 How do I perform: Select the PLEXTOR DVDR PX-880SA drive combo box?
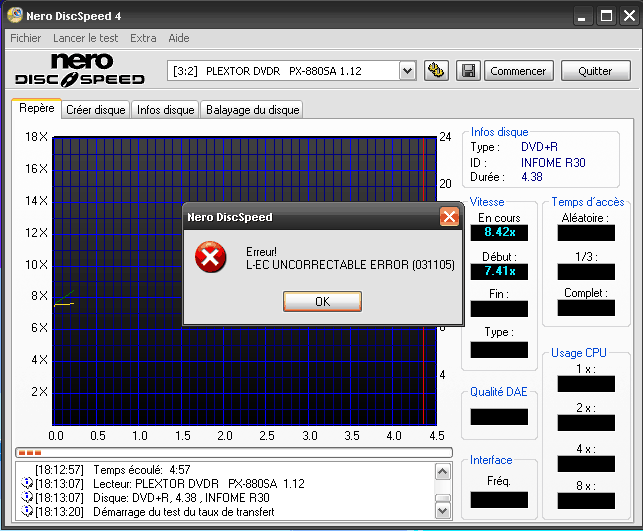[x=292, y=71]
